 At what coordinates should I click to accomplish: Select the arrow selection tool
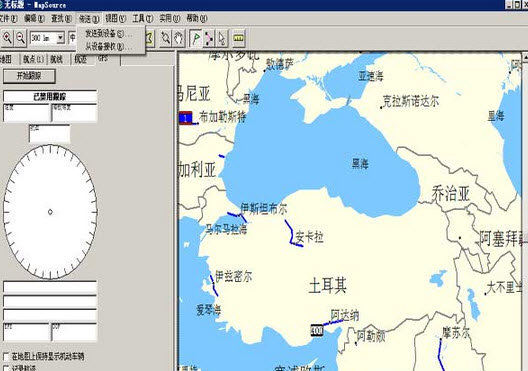221,38
